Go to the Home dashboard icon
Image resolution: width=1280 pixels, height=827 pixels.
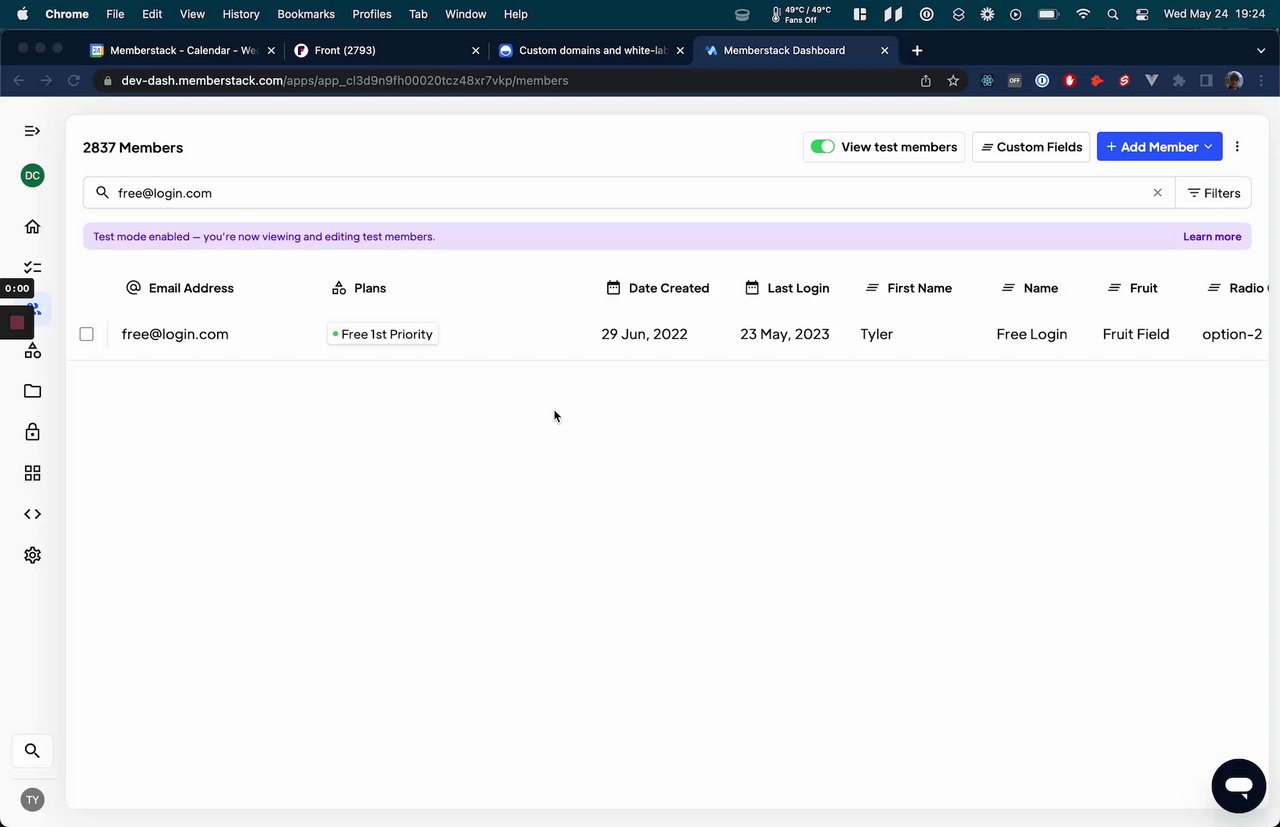32,227
